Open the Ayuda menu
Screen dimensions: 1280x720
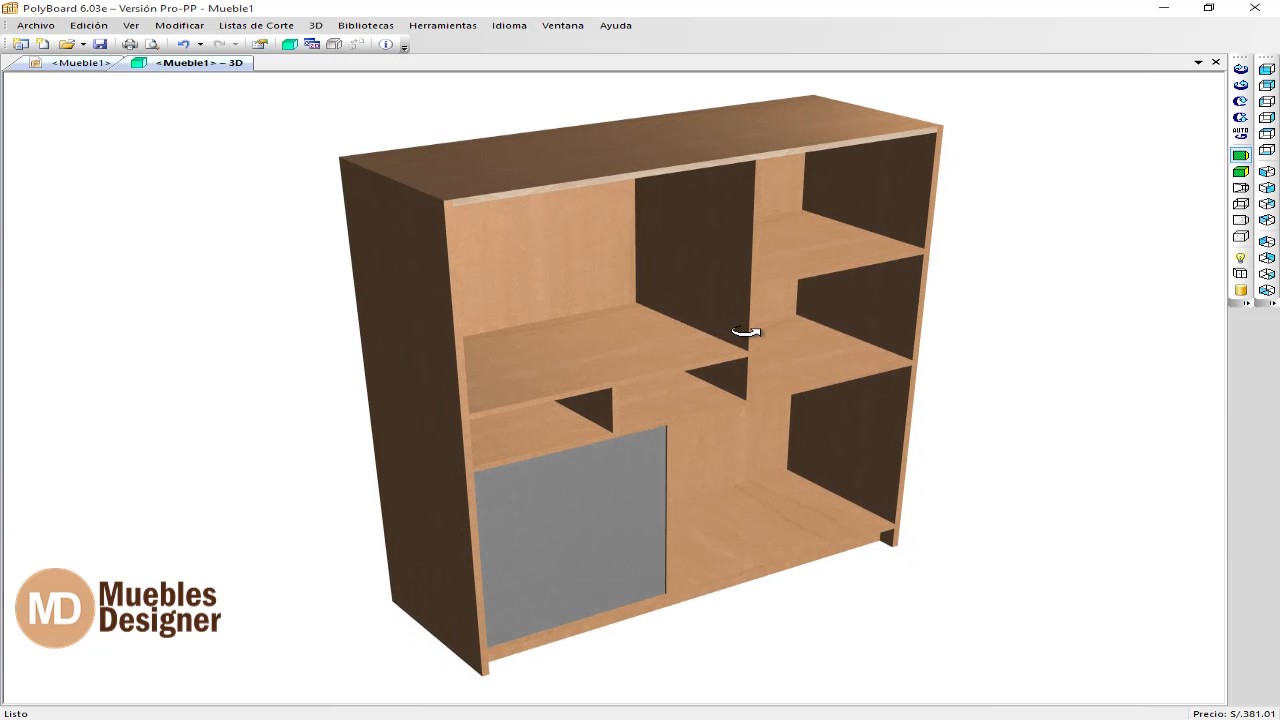coord(616,25)
